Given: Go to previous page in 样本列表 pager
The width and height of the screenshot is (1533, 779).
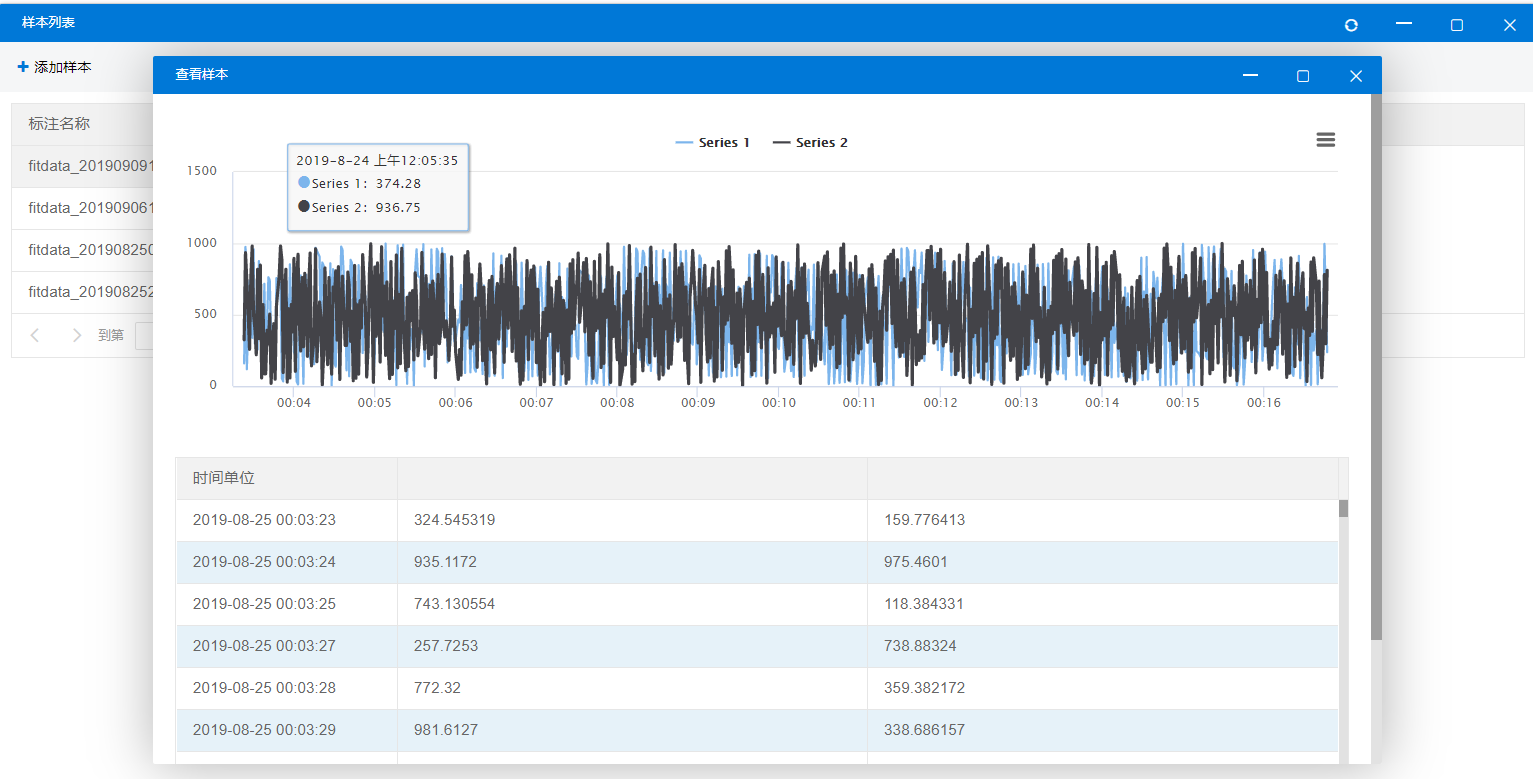Looking at the screenshot, I should [x=35, y=335].
